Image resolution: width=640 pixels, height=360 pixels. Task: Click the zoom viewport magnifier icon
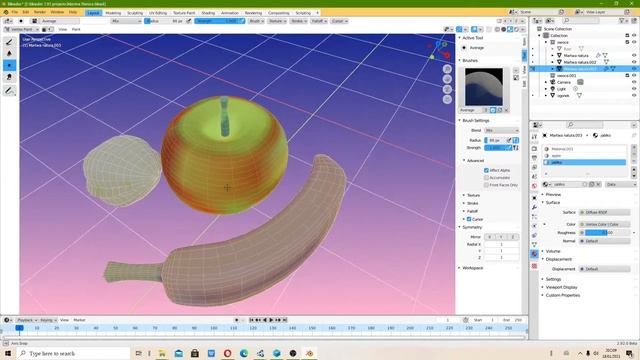click(x=447, y=69)
